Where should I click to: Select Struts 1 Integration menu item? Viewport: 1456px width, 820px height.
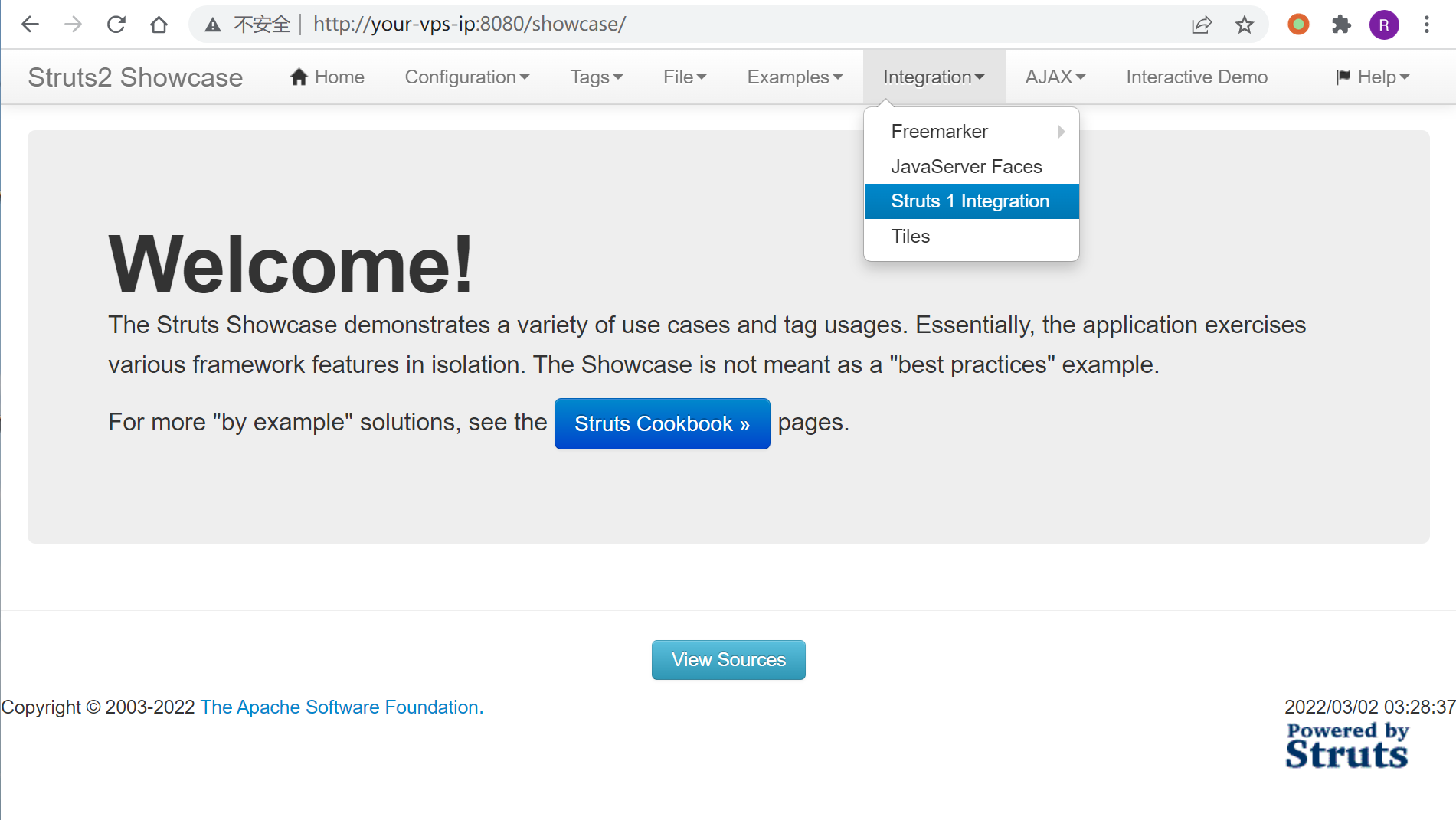click(970, 201)
